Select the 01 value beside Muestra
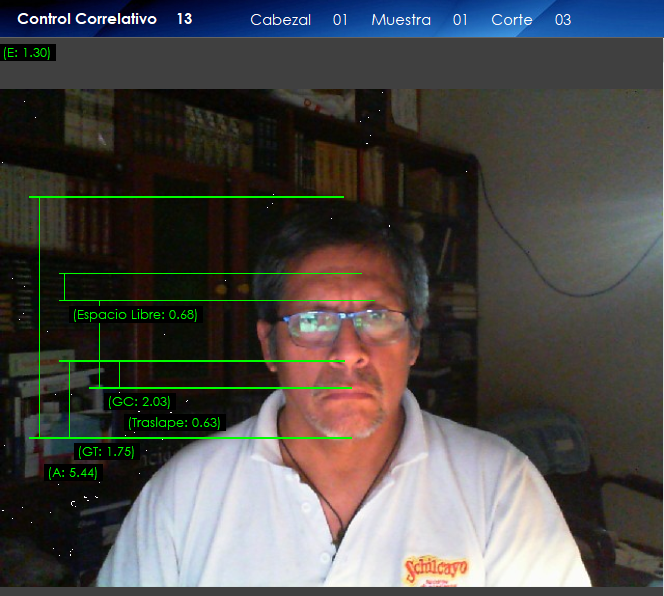Image resolution: width=664 pixels, height=596 pixels. coord(460,20)
